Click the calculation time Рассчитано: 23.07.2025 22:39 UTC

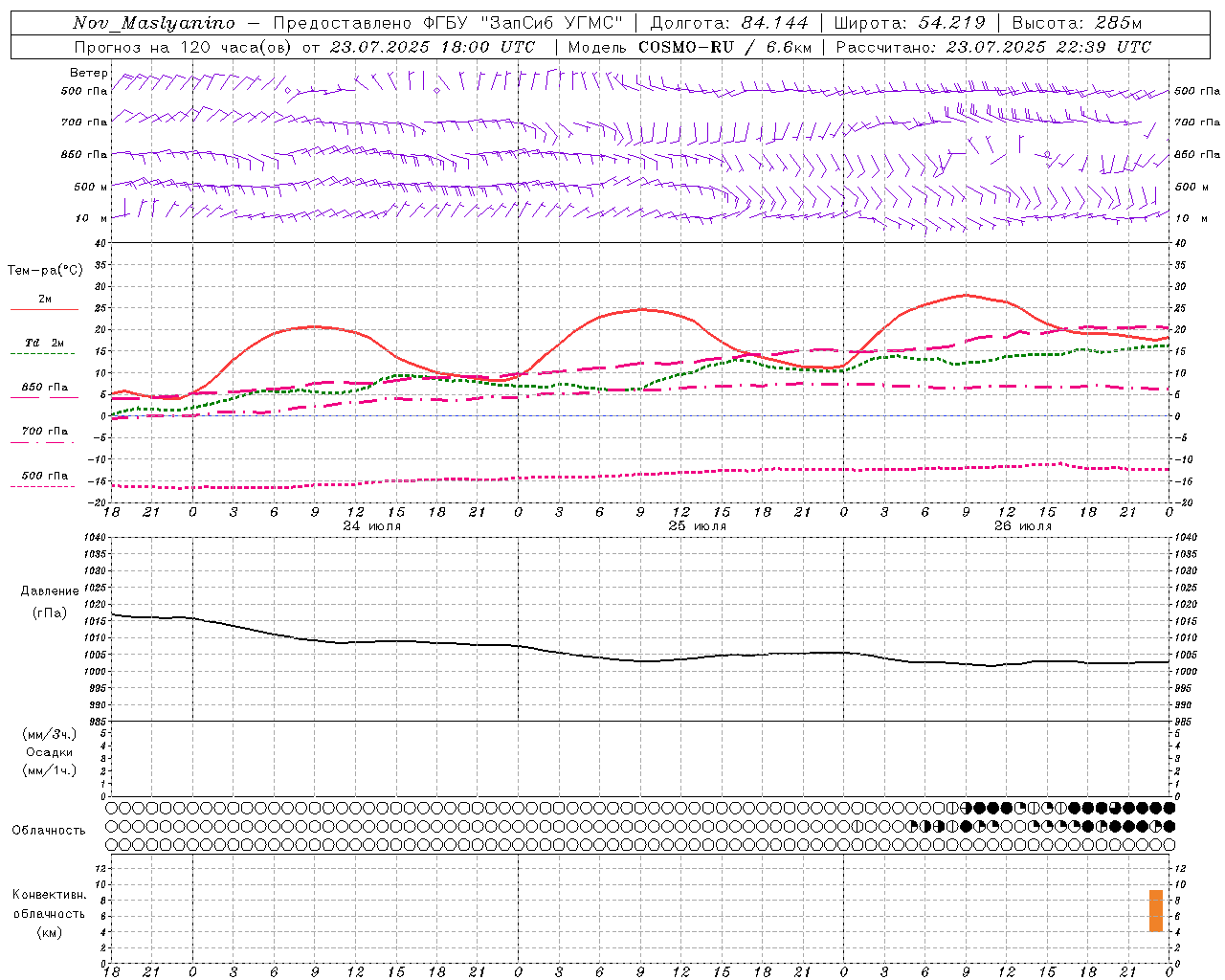(993, 47)
